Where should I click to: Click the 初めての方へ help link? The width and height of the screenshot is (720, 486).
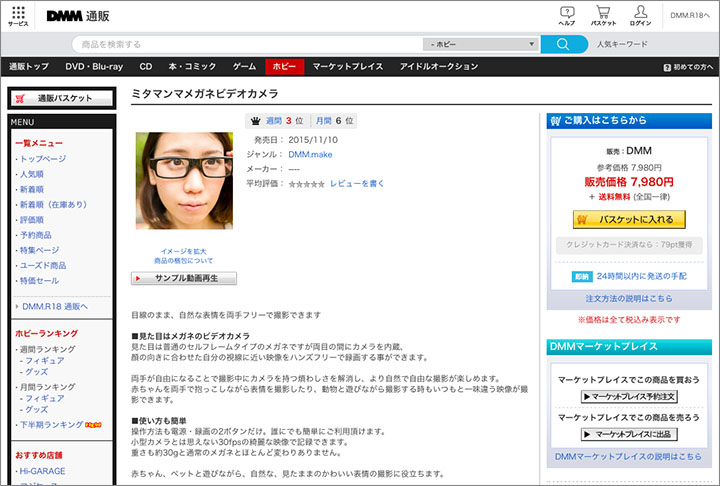point(688,67)
